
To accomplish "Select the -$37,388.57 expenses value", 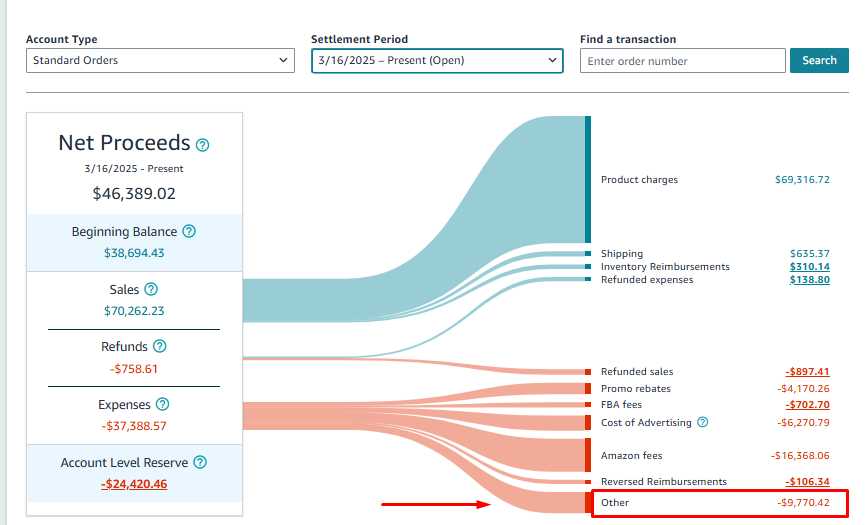I will pyautogui.click(x=134, y=426).
